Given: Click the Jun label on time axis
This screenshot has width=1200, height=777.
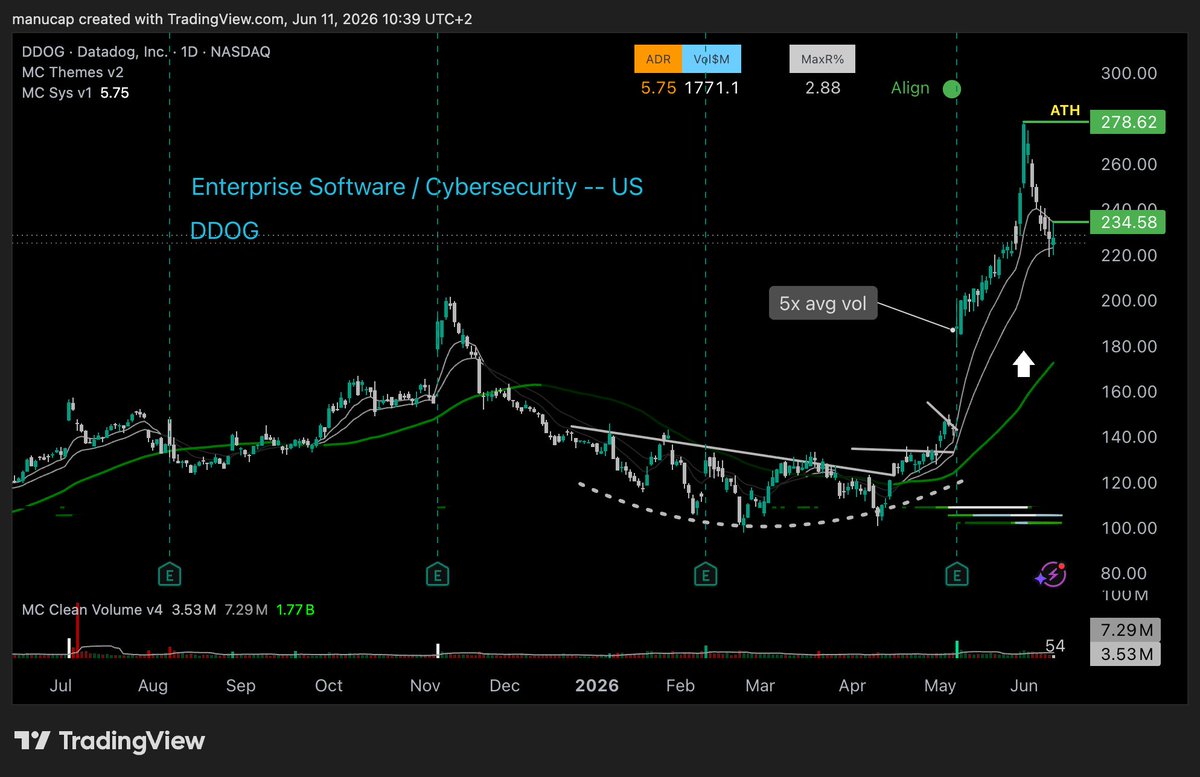Looking at the screenshot, I should click(1025, 686).
